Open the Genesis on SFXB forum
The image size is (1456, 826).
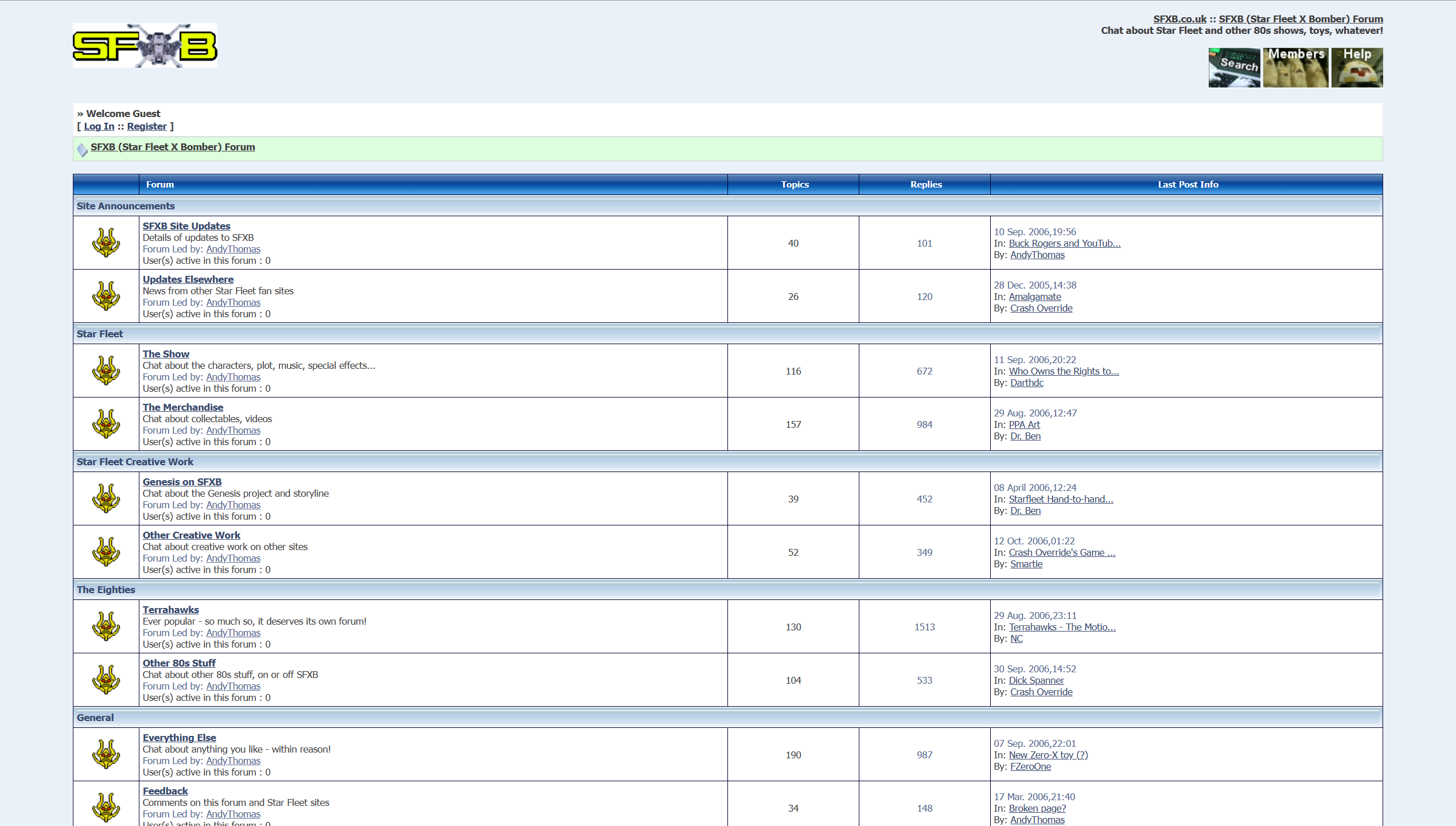tap(182, 482)
